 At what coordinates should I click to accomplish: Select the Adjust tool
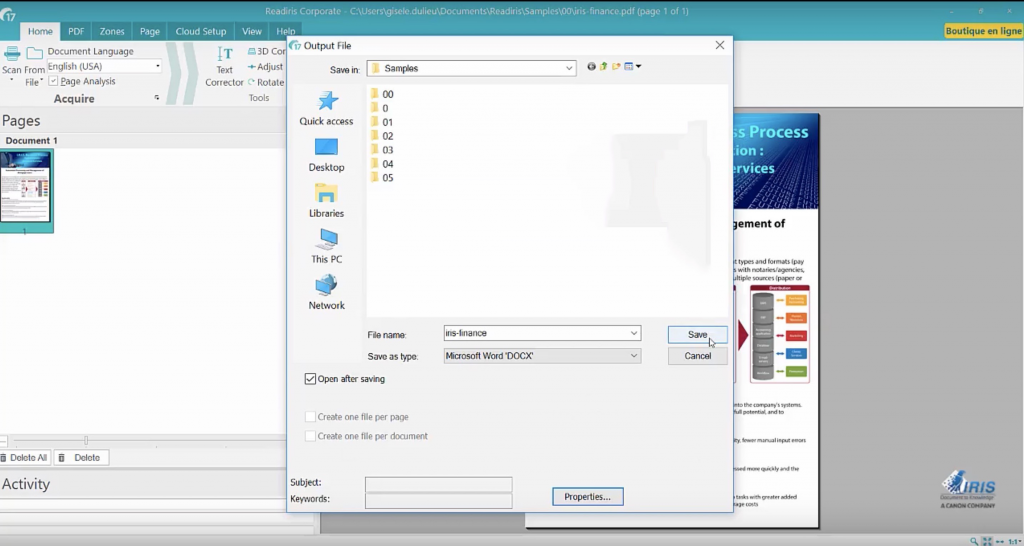(x=265, y=67)
